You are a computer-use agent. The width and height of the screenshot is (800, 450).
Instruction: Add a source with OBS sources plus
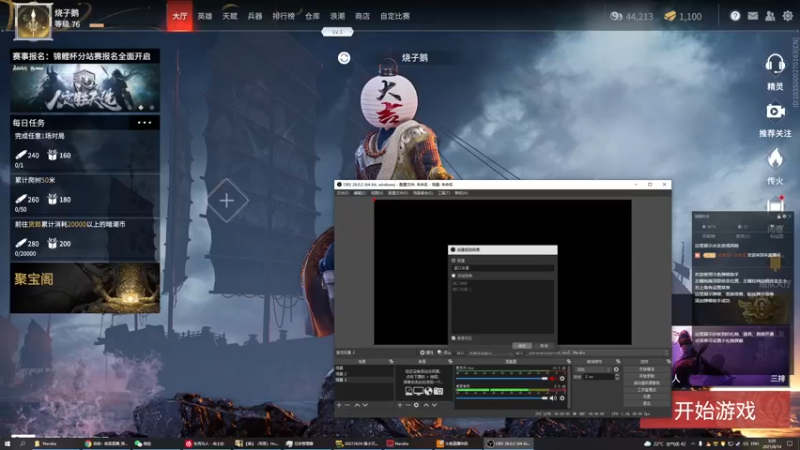[x=400, y=405]
